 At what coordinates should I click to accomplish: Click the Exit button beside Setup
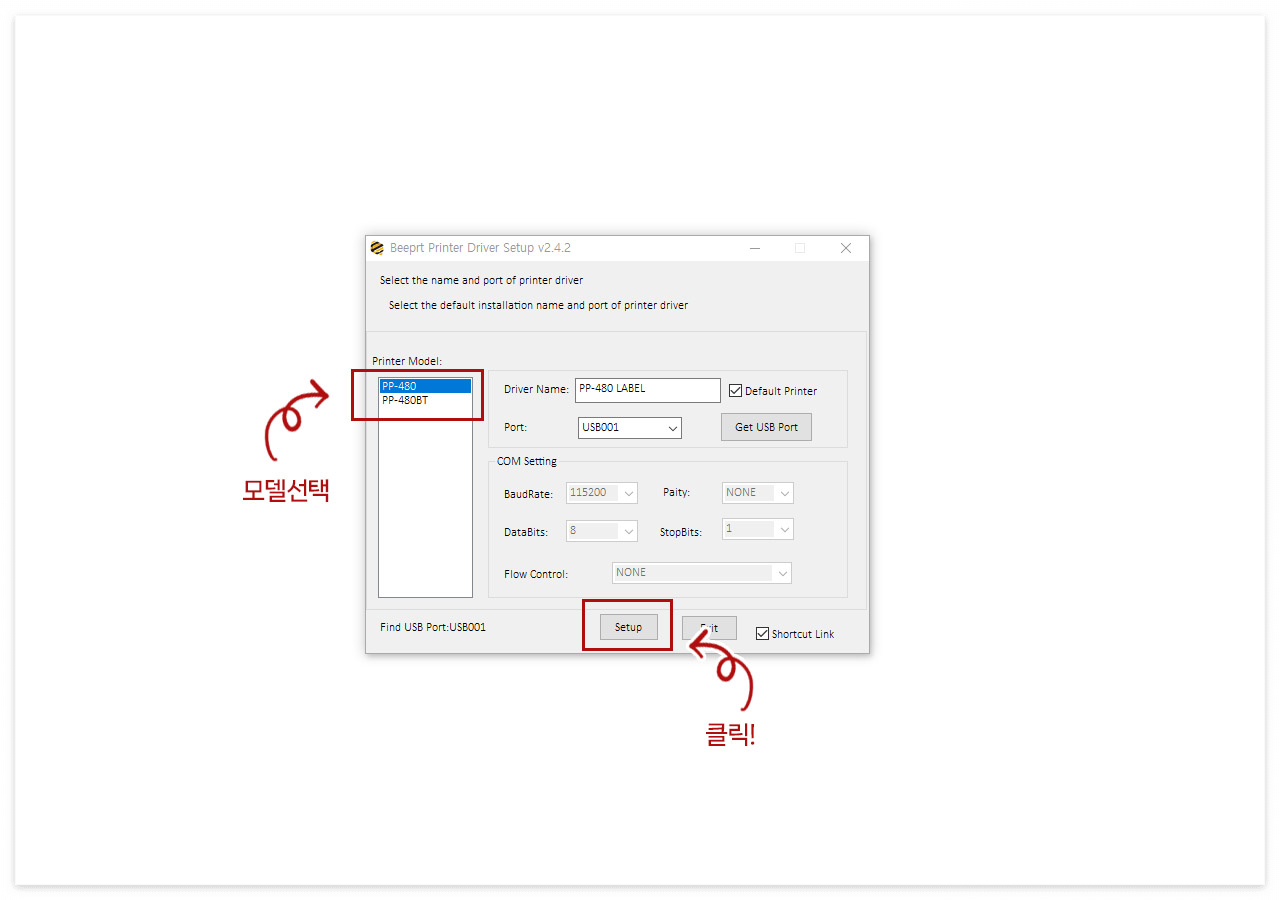coord(709,627)
